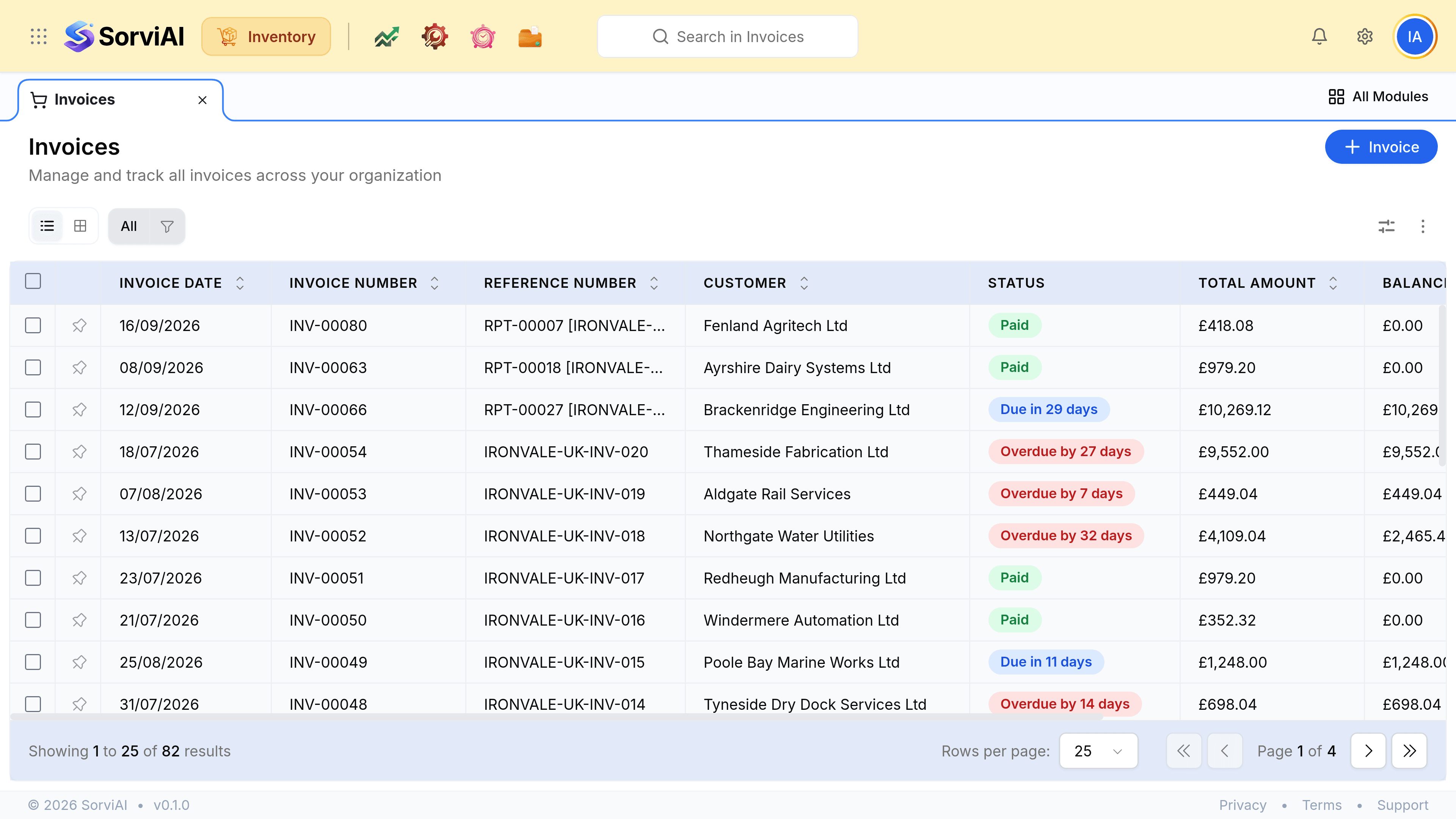The image size is (1456, 819).
Task: Open Rows per page dropdown
Action: [x=1098, y=751]
